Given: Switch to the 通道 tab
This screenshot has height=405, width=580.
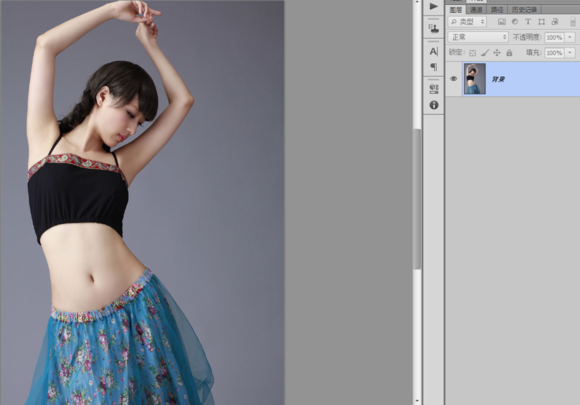Looking at the screenshot, I should pyautogui.click(x=476, y=10).
